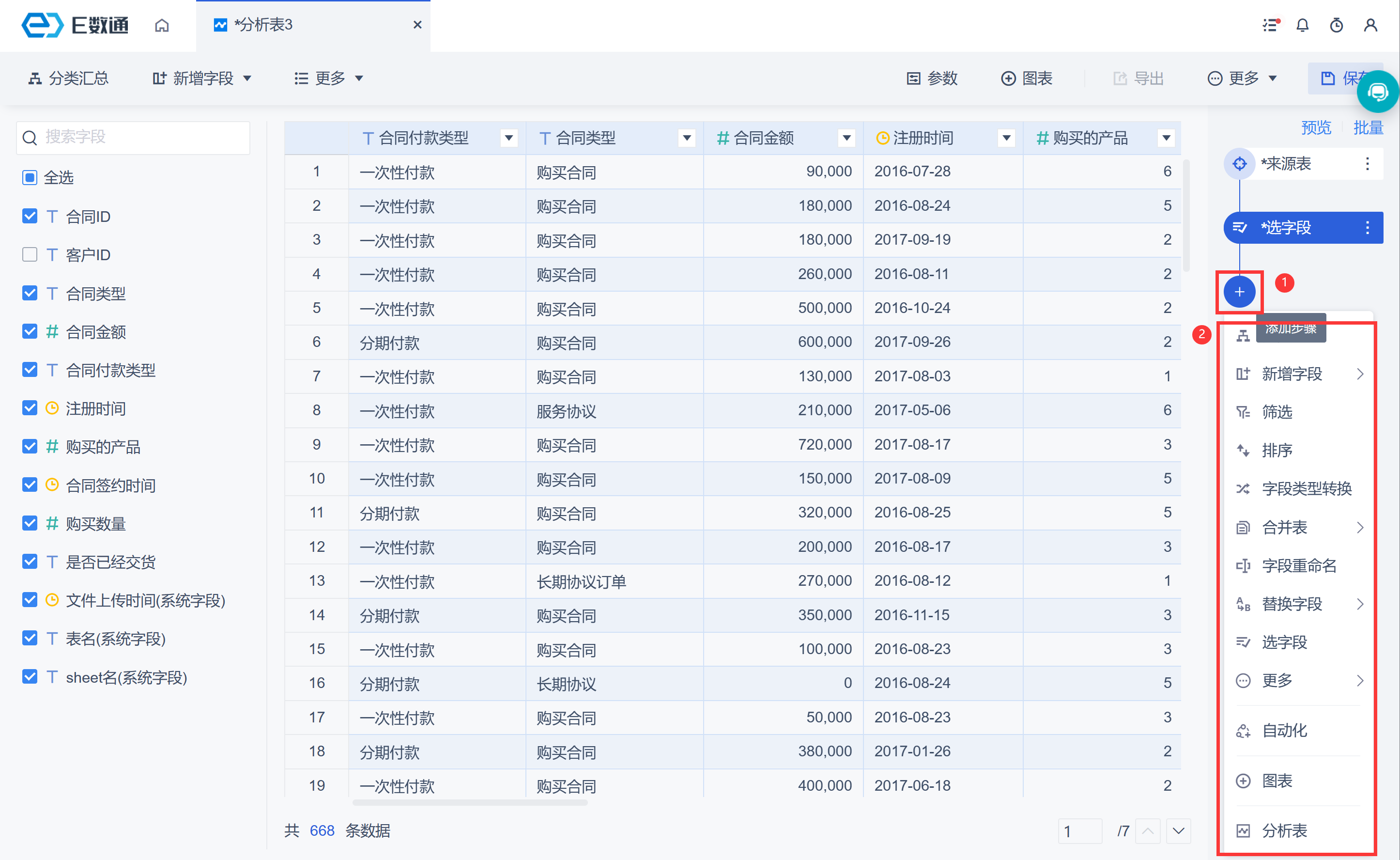Open the 合同金额 column dropdown arrow
The image size is (1400, 860).
846,138
